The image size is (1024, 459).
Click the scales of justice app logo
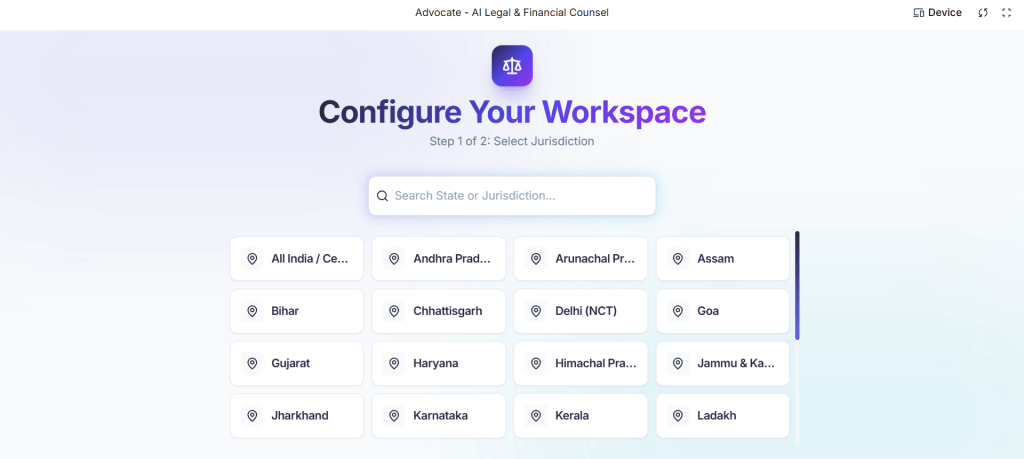pyautogui.click(x=512, y=66)
